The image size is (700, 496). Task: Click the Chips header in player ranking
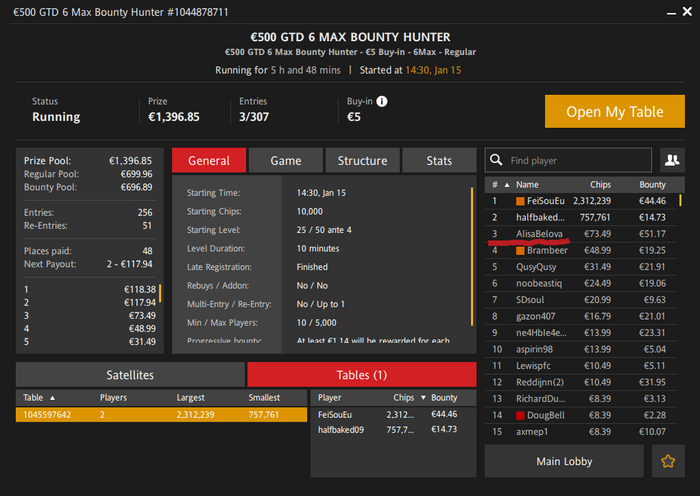pyautogui.click(x=600, y=184)
